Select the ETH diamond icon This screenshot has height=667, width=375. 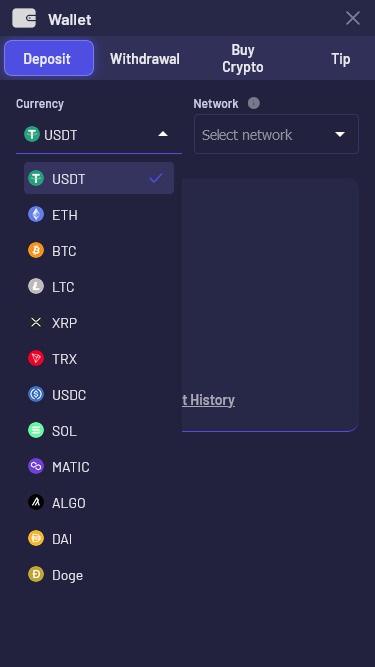tap(36, 214)
